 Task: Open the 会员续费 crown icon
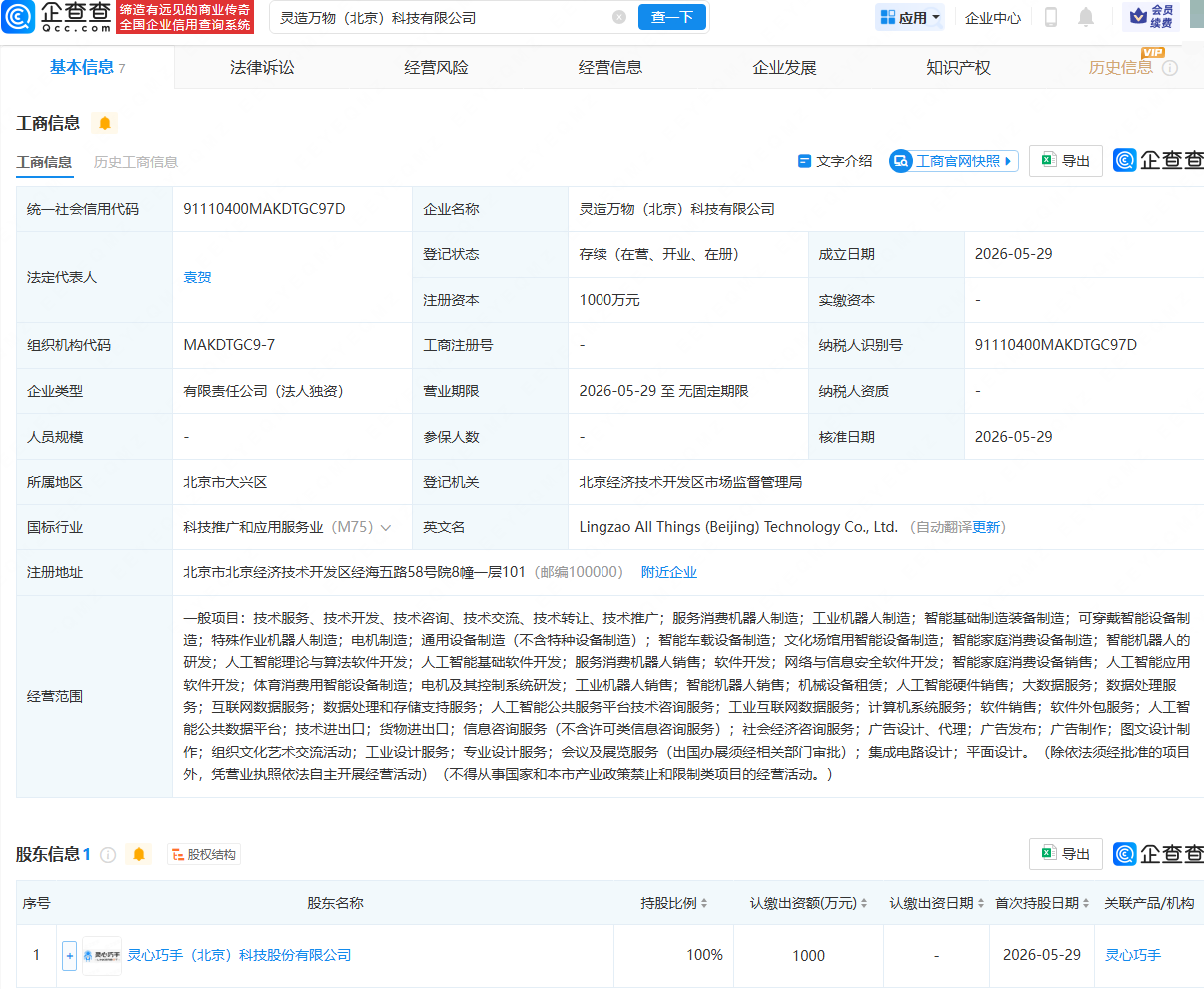tap(1151, 16)
